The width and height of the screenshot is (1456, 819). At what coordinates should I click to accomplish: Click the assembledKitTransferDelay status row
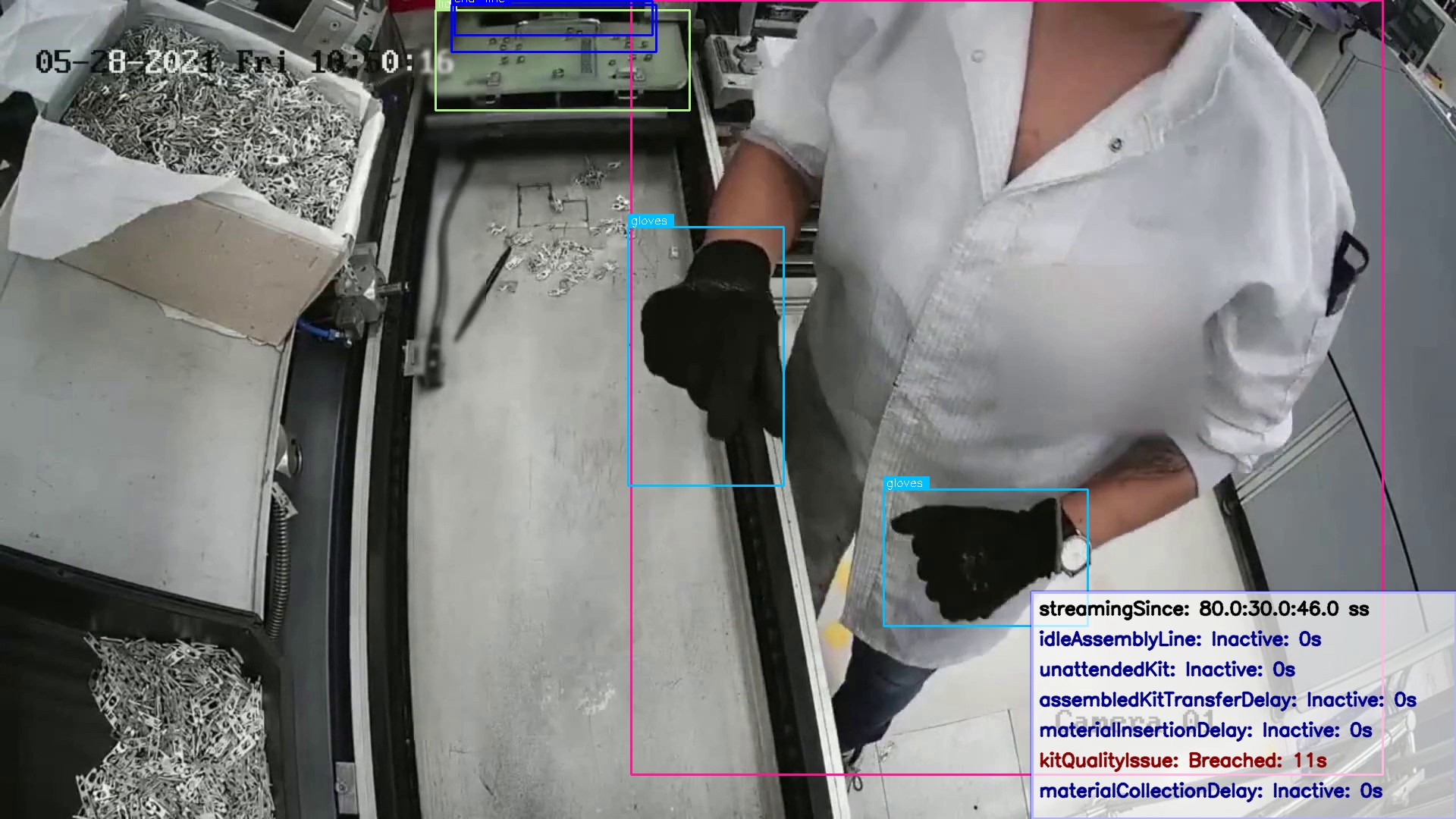(1226, 700)
